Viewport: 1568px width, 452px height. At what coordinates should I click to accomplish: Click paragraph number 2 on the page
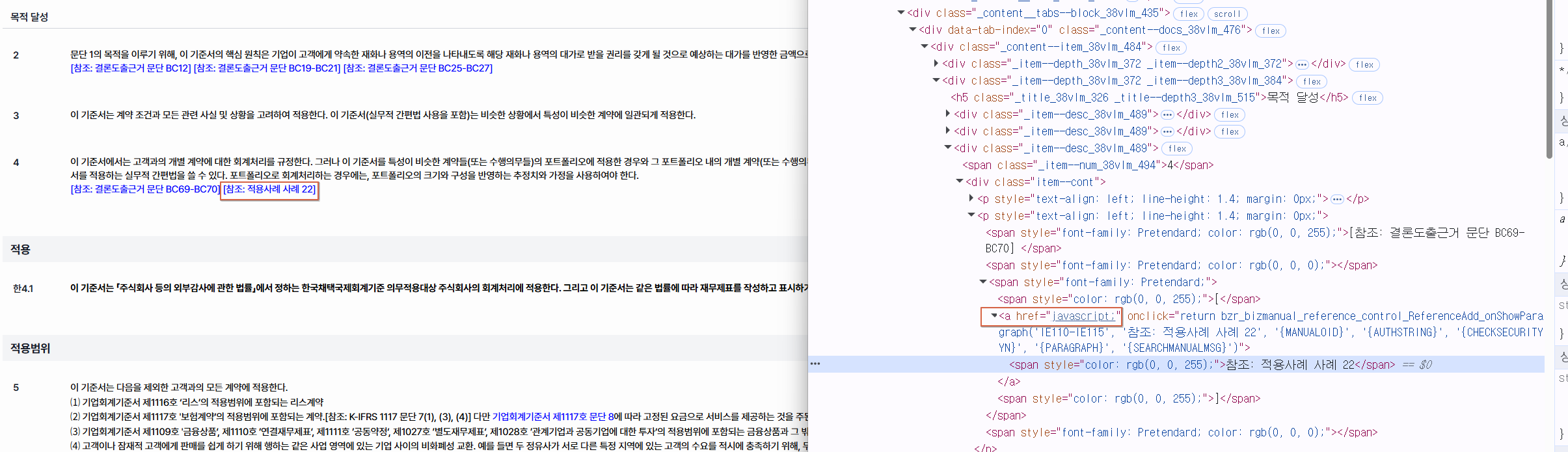[x=16, y=55]
